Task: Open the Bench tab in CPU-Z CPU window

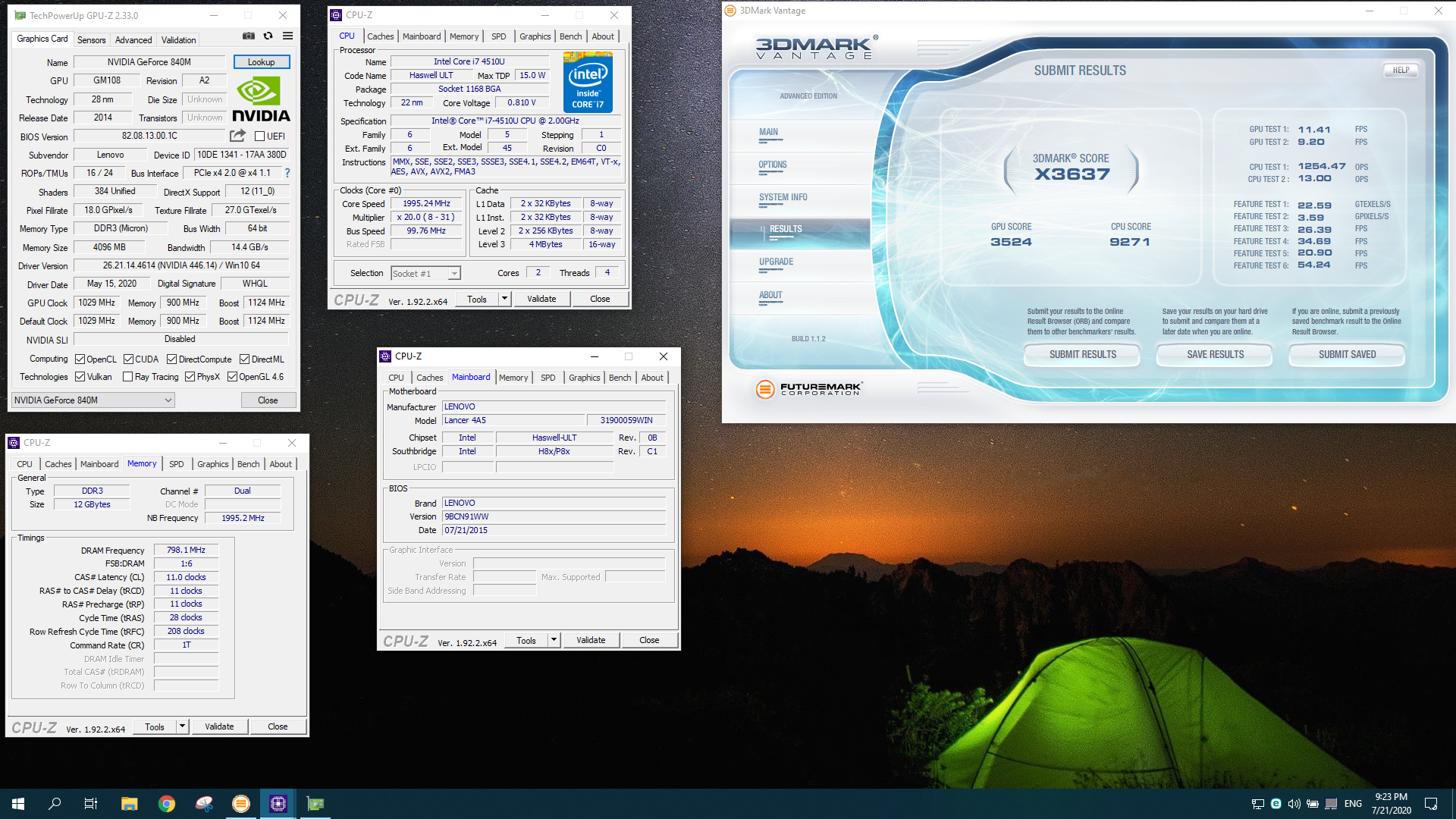Action: pyautogui.click(x=571, y=36)
